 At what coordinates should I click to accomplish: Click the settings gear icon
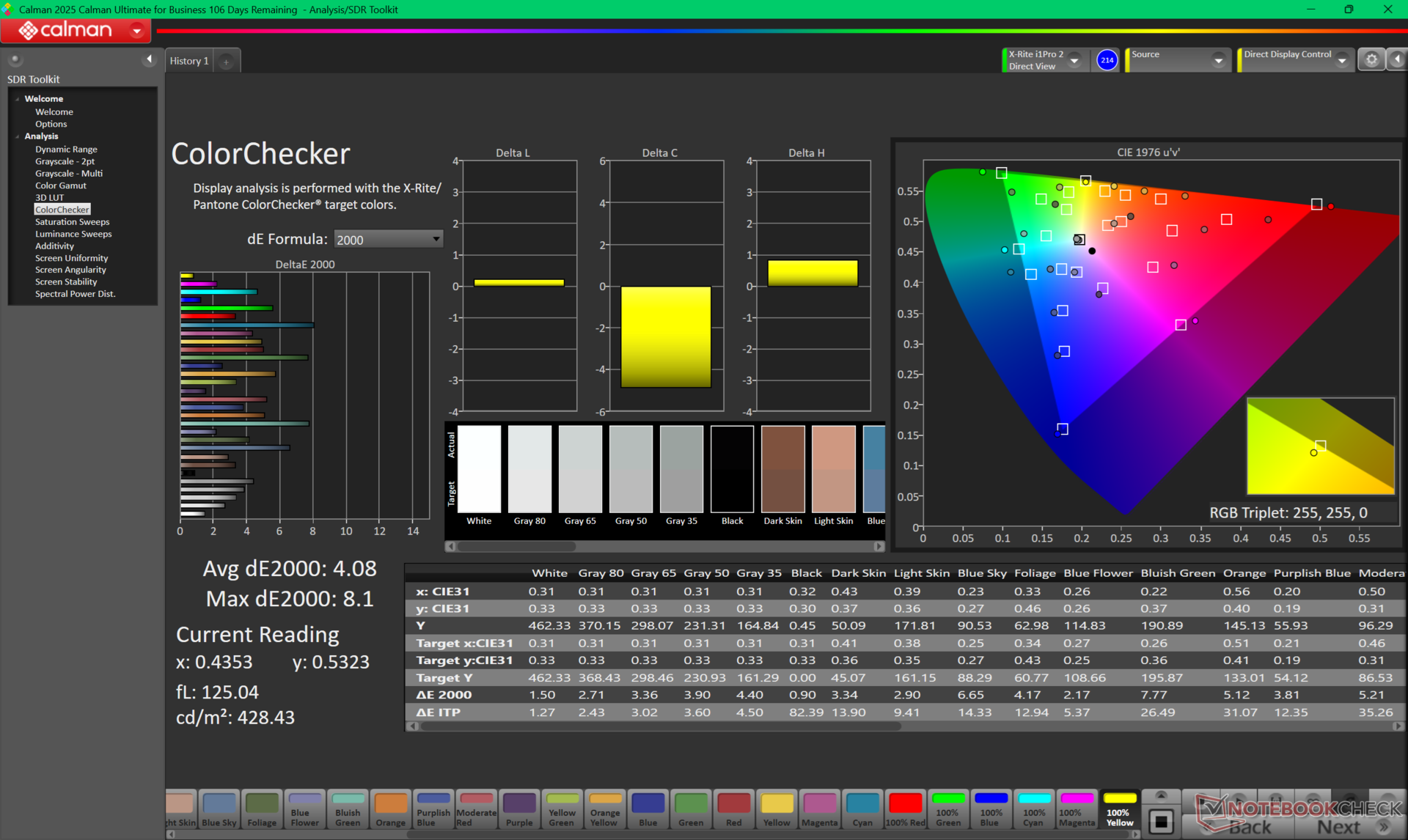coord(1371,60)
